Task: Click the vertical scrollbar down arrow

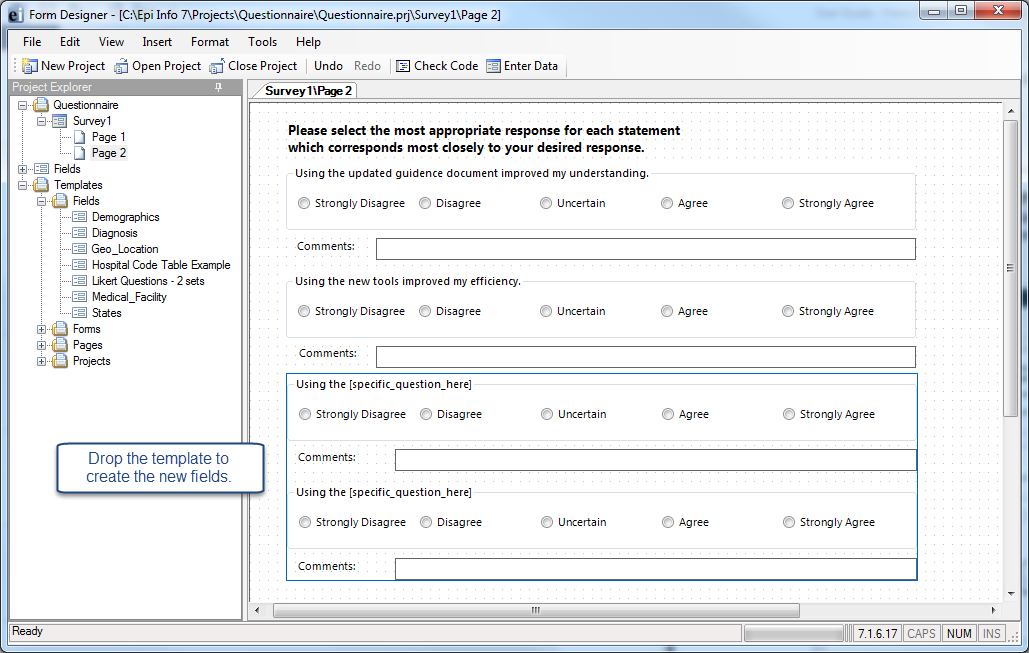Action: [x=1010, y=593]
